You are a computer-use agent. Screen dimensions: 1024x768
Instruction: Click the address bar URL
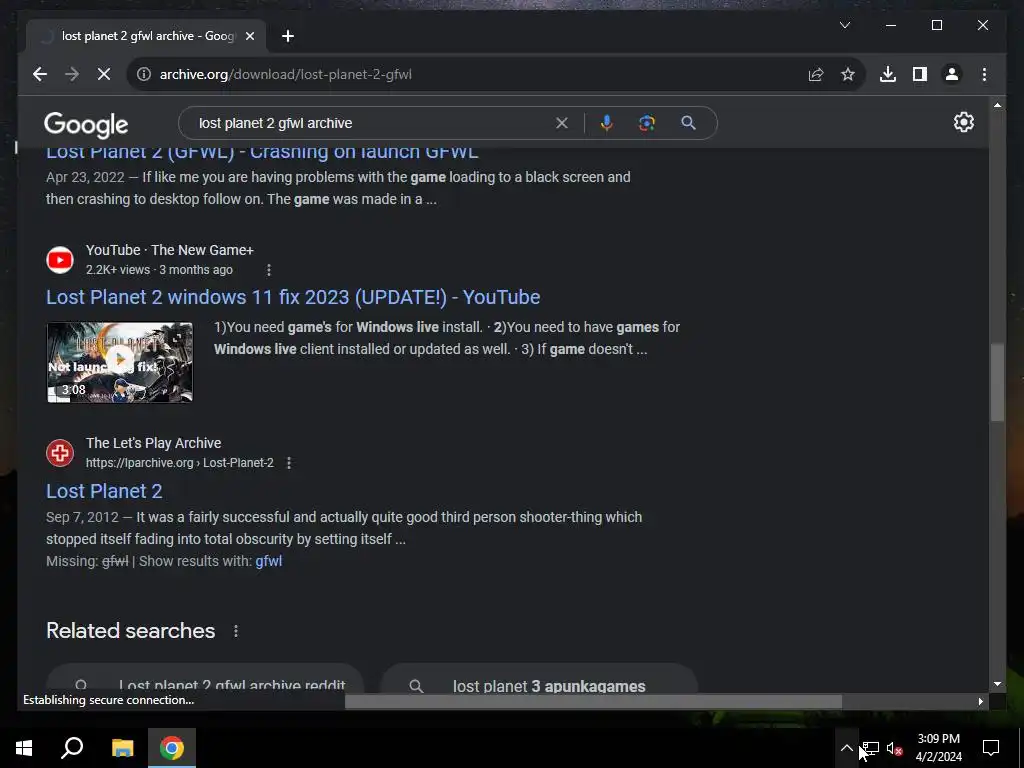coord(285,74)
